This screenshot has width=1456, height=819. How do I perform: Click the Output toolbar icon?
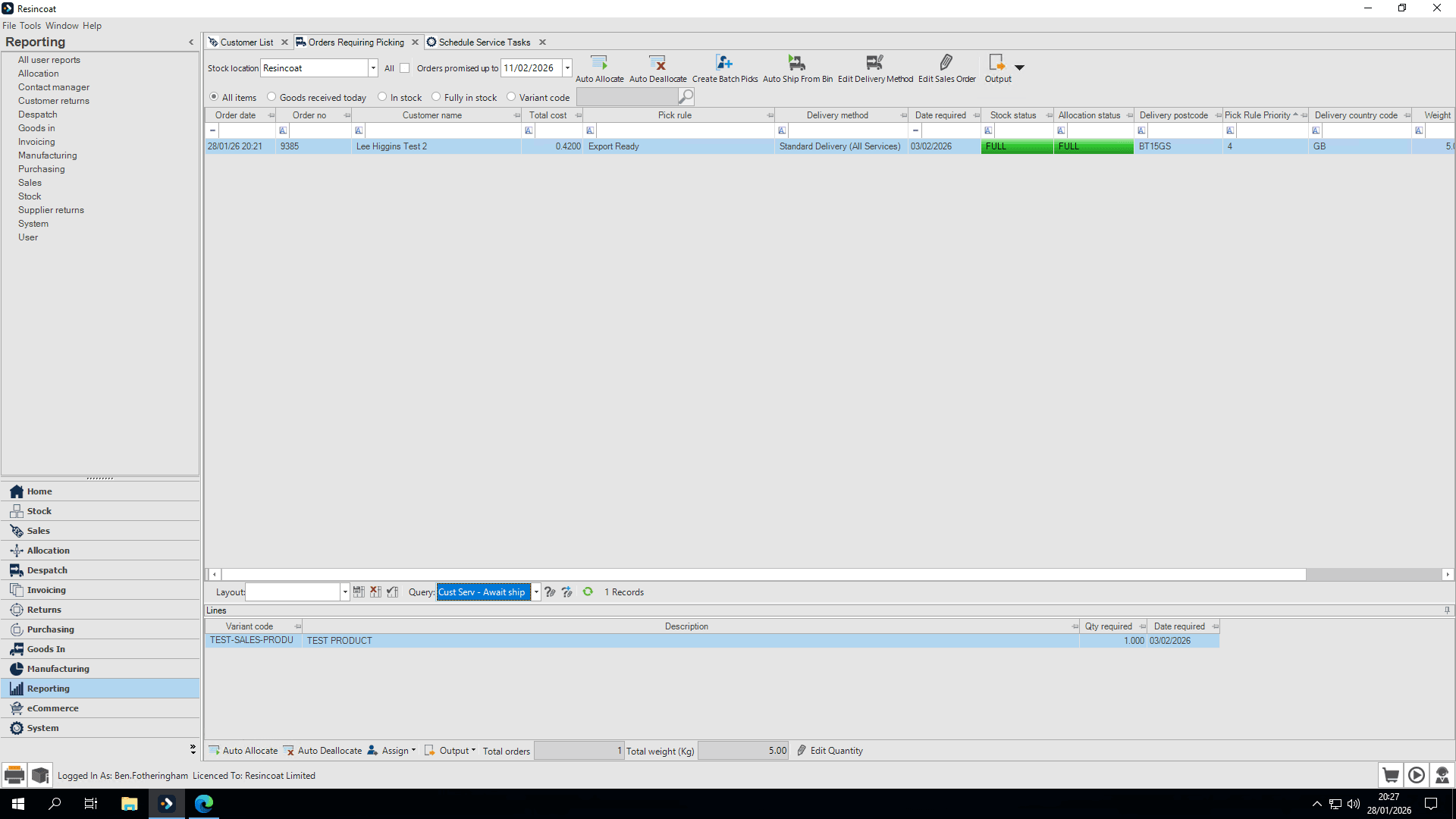coord(997,62)
